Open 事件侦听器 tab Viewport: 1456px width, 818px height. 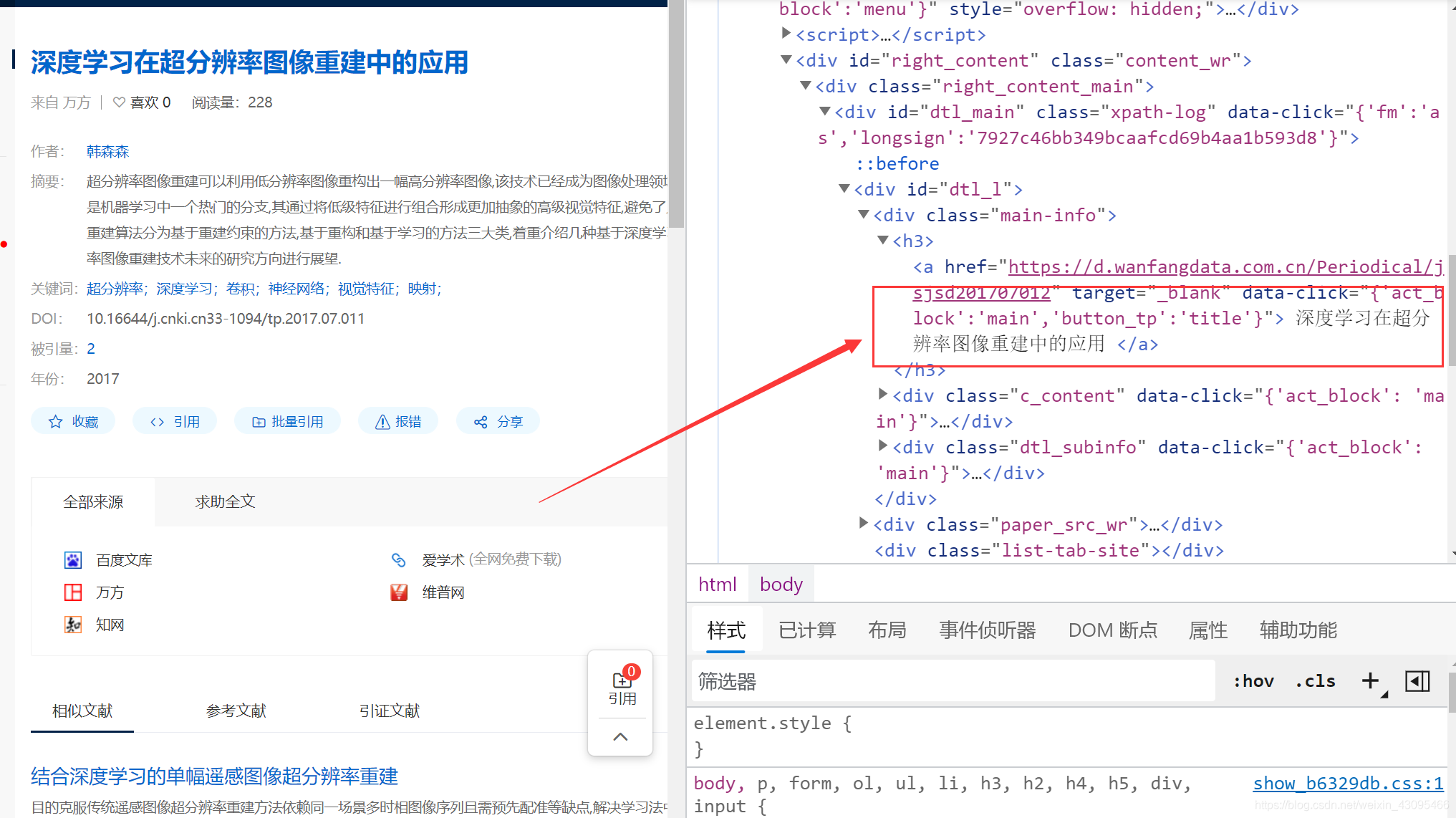(x=988, y=630)
